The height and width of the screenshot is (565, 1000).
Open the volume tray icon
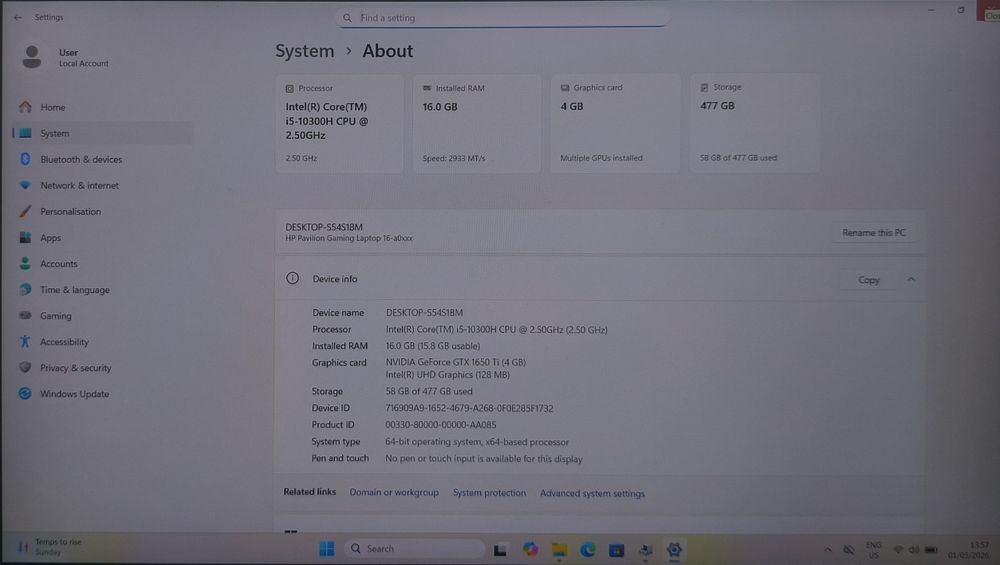[x=914, y=550]
